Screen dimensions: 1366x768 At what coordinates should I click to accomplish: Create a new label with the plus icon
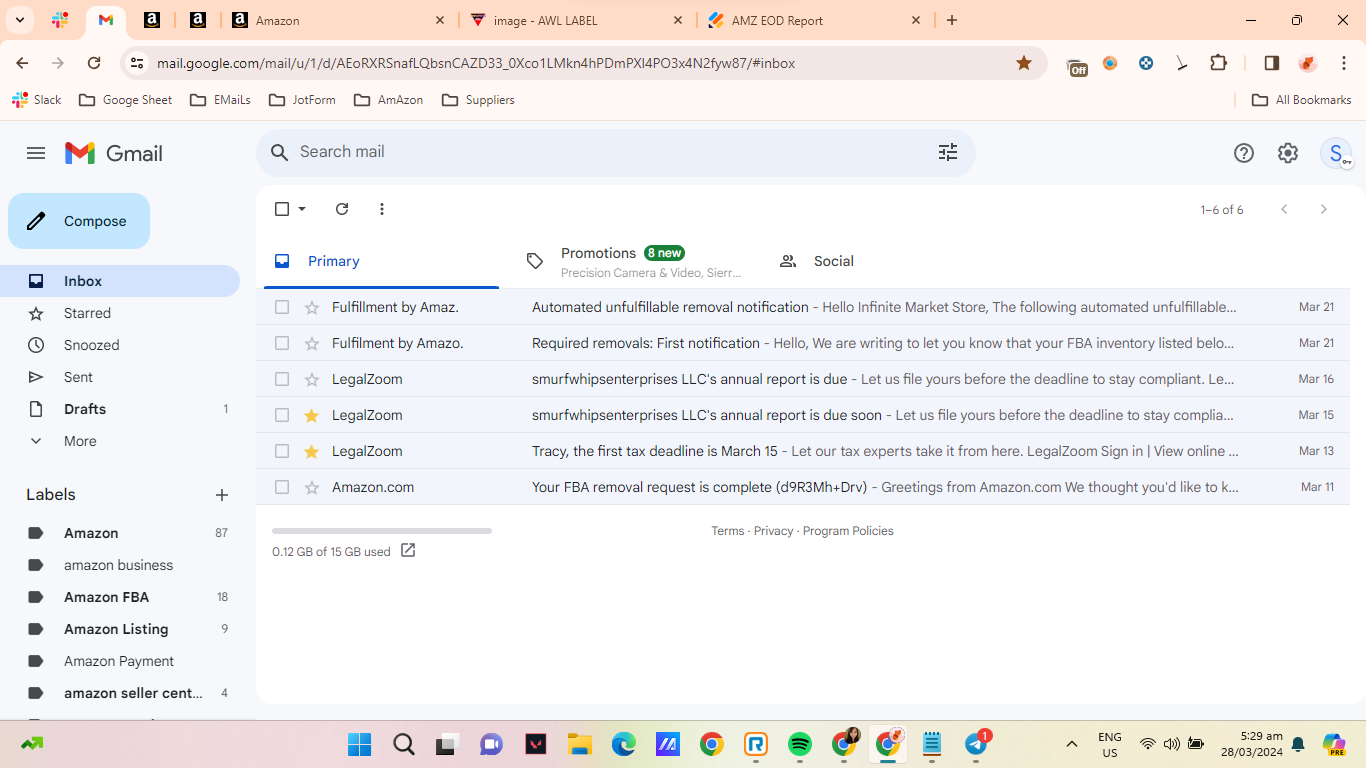coord(222,495)
